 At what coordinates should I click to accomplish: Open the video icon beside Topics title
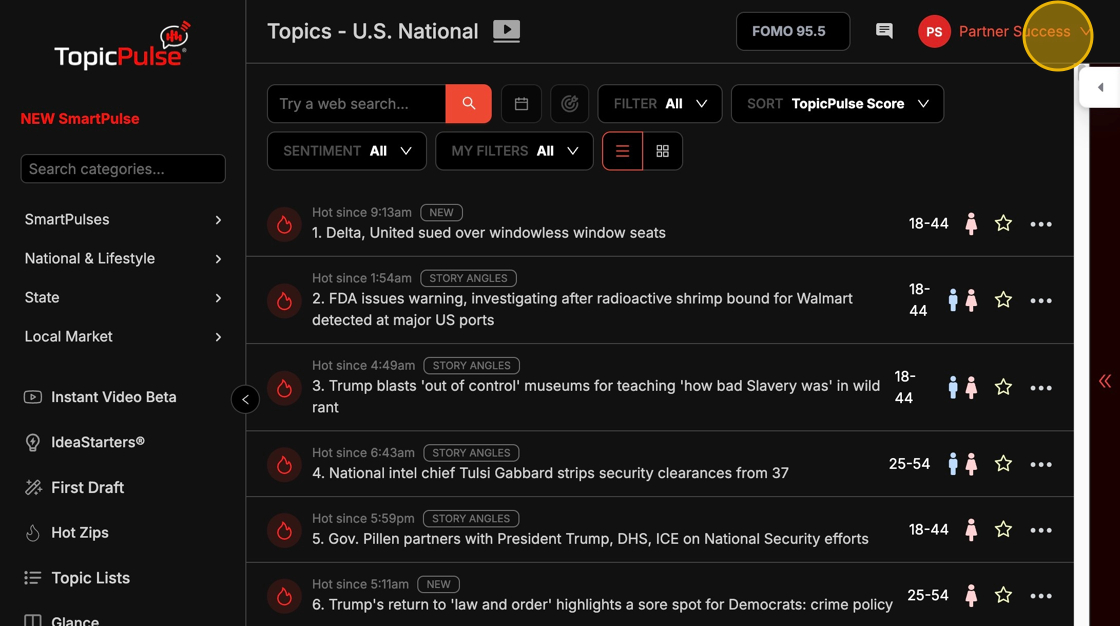point(506,31)
